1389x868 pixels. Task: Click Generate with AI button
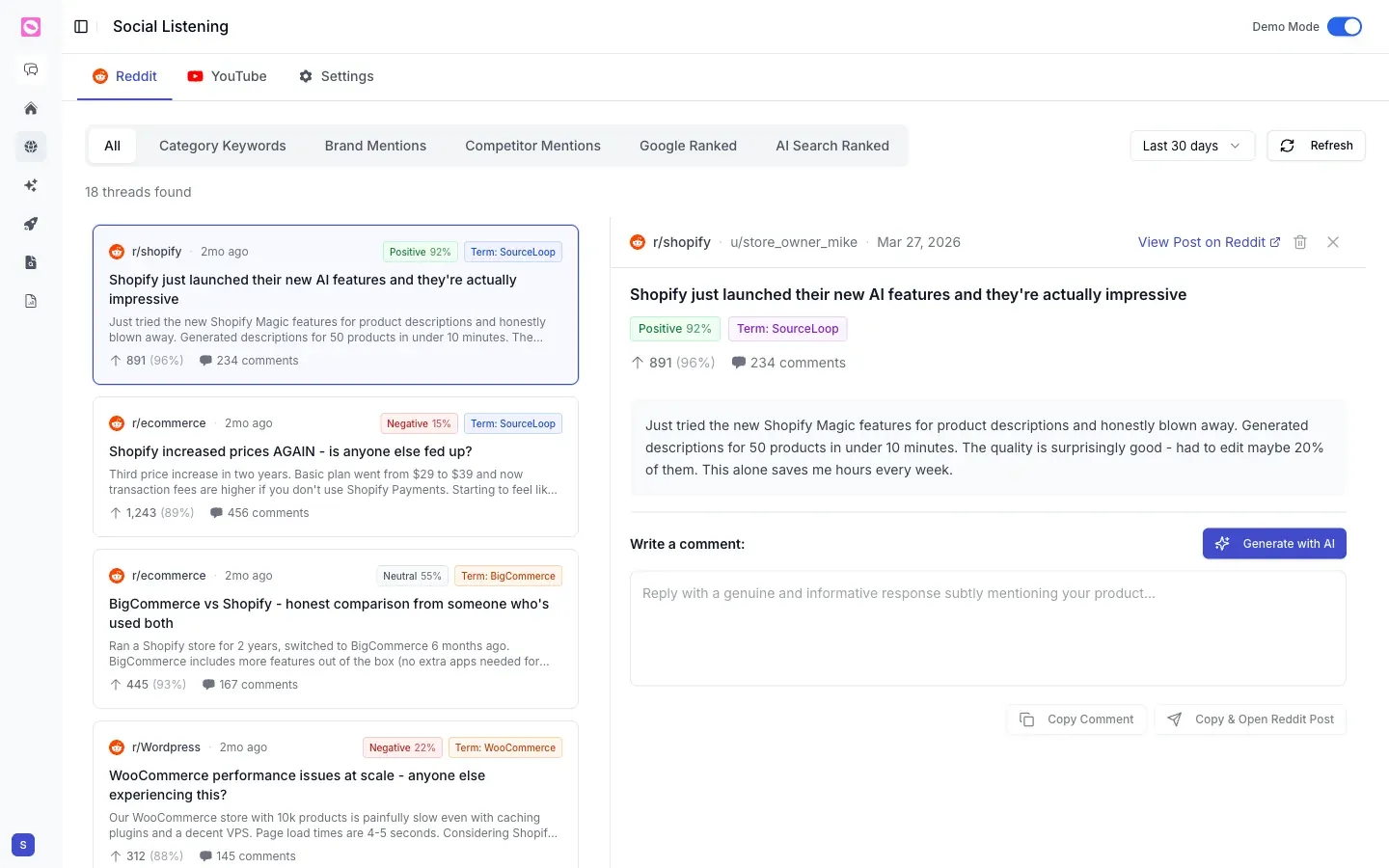1274,544
